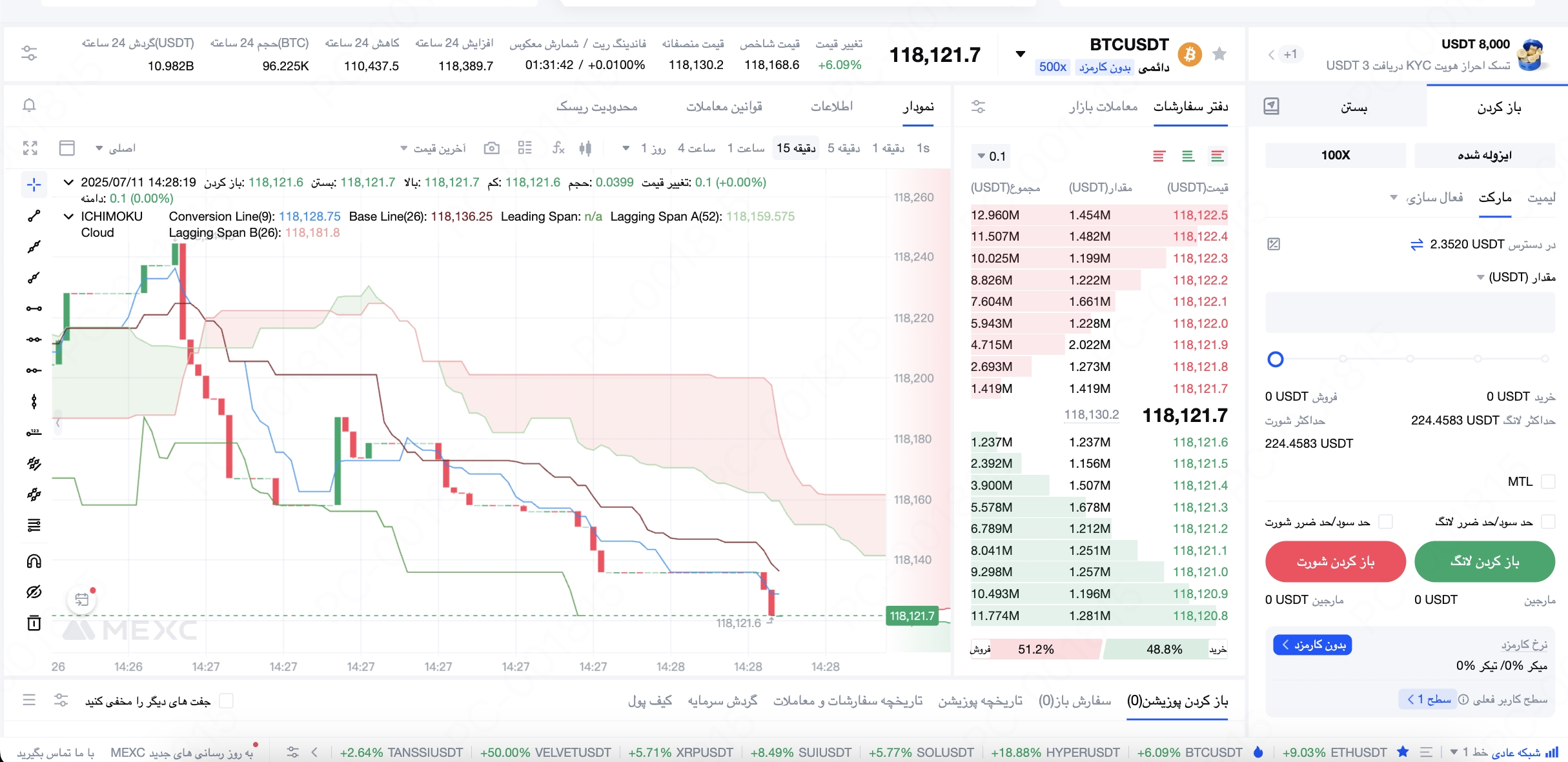The height and width of the screenshot is (762, 1568).
Task: Select the crosshair cursor tool
Action: [34, 185]
